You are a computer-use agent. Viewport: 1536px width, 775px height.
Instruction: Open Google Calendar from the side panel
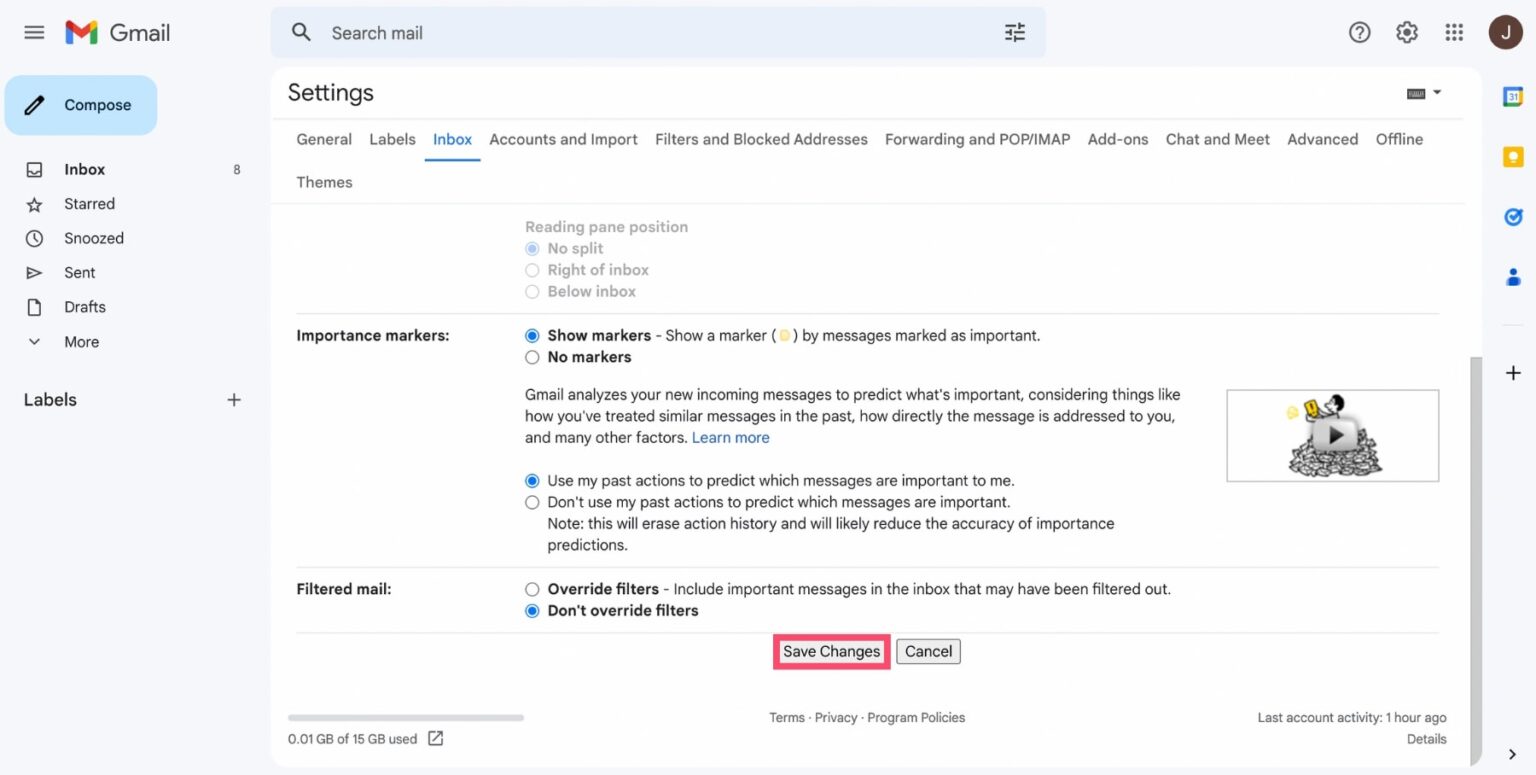tap(1512, 97)
